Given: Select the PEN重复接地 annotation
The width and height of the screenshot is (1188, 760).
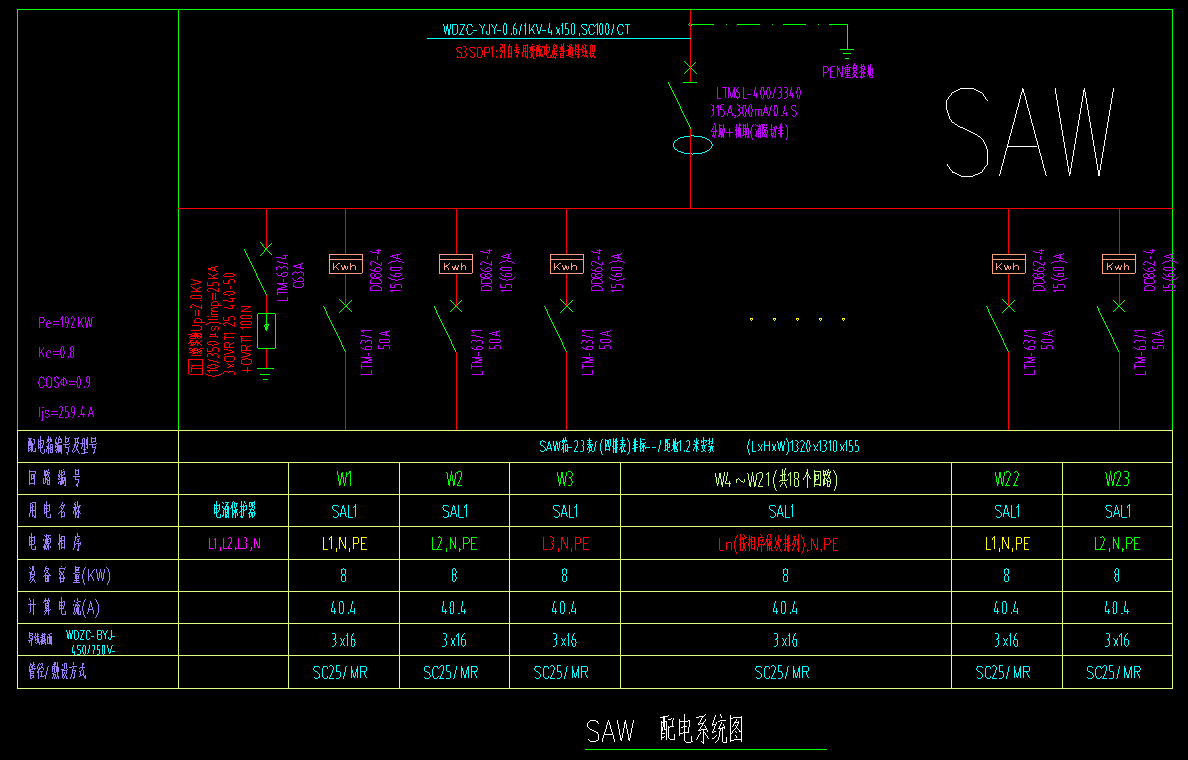Looking at the screenshot, I should click(848, 72).
